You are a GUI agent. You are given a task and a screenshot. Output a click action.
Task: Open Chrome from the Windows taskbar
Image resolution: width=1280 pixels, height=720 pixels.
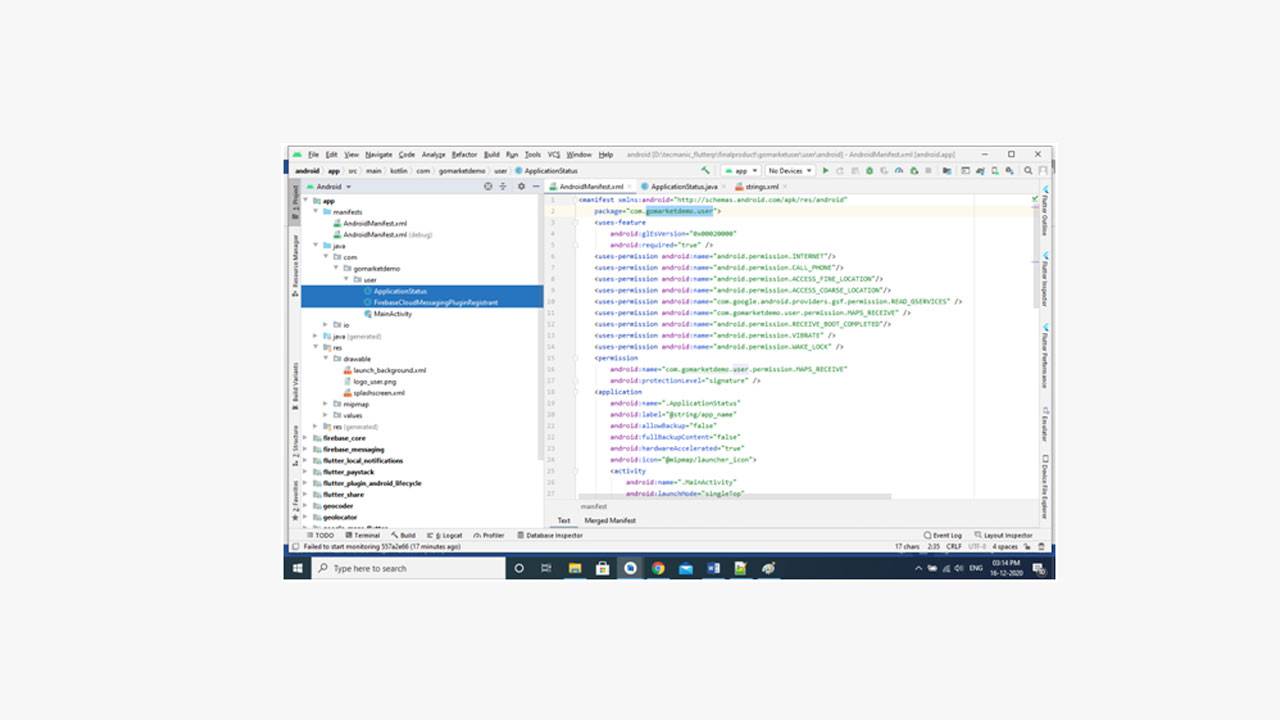coord(658,568)
